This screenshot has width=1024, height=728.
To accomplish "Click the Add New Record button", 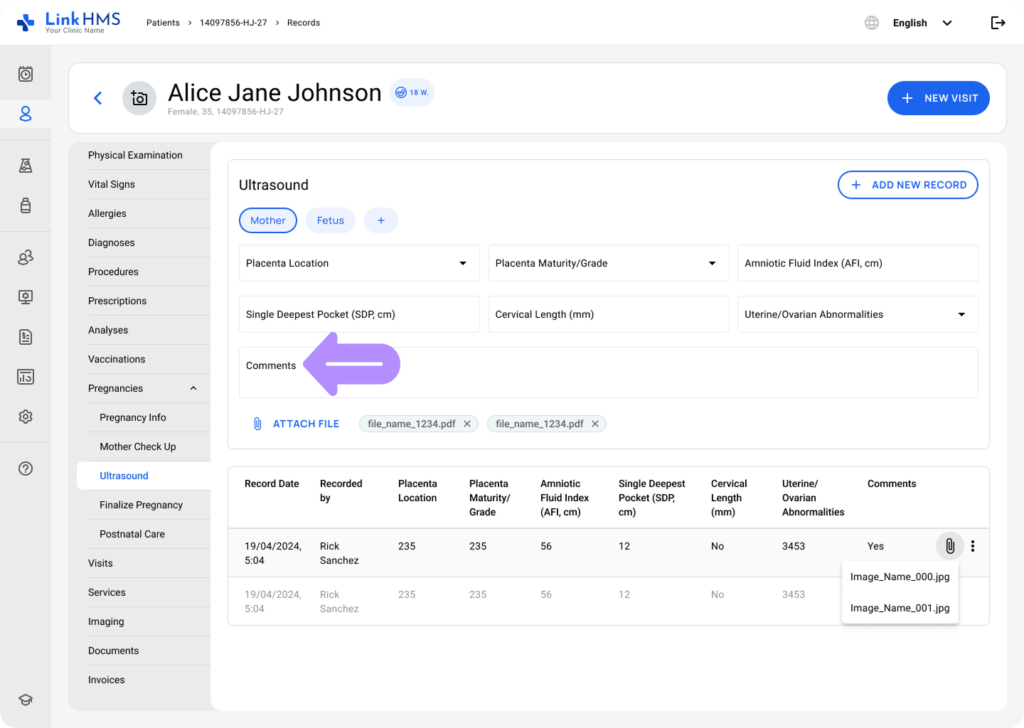I will tap(907, 185).
